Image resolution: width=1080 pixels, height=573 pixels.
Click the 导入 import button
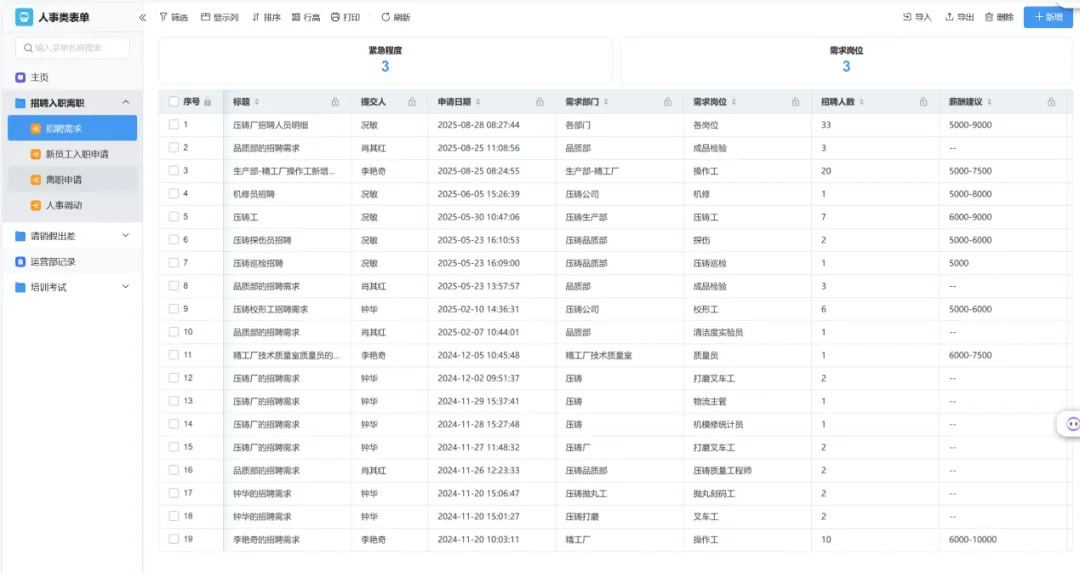(x=917, y=17)
